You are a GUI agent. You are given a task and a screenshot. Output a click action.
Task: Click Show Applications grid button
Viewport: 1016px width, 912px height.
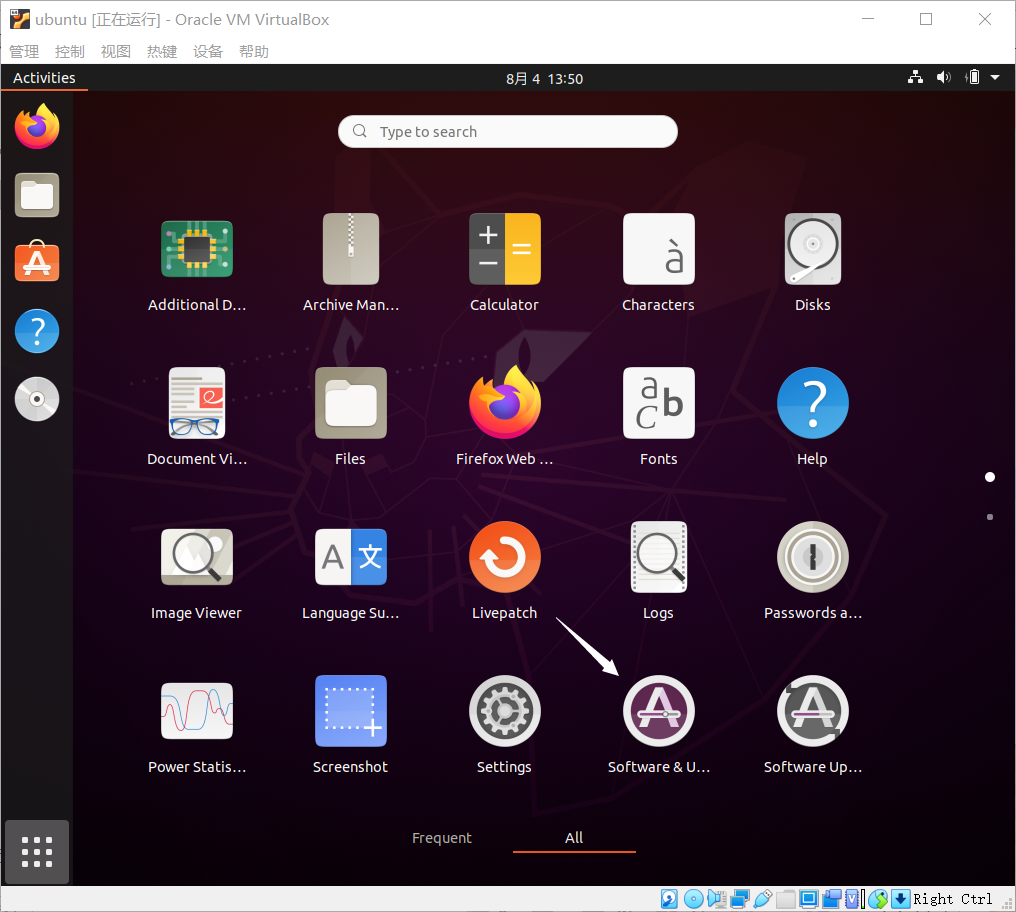click(37, 852)
